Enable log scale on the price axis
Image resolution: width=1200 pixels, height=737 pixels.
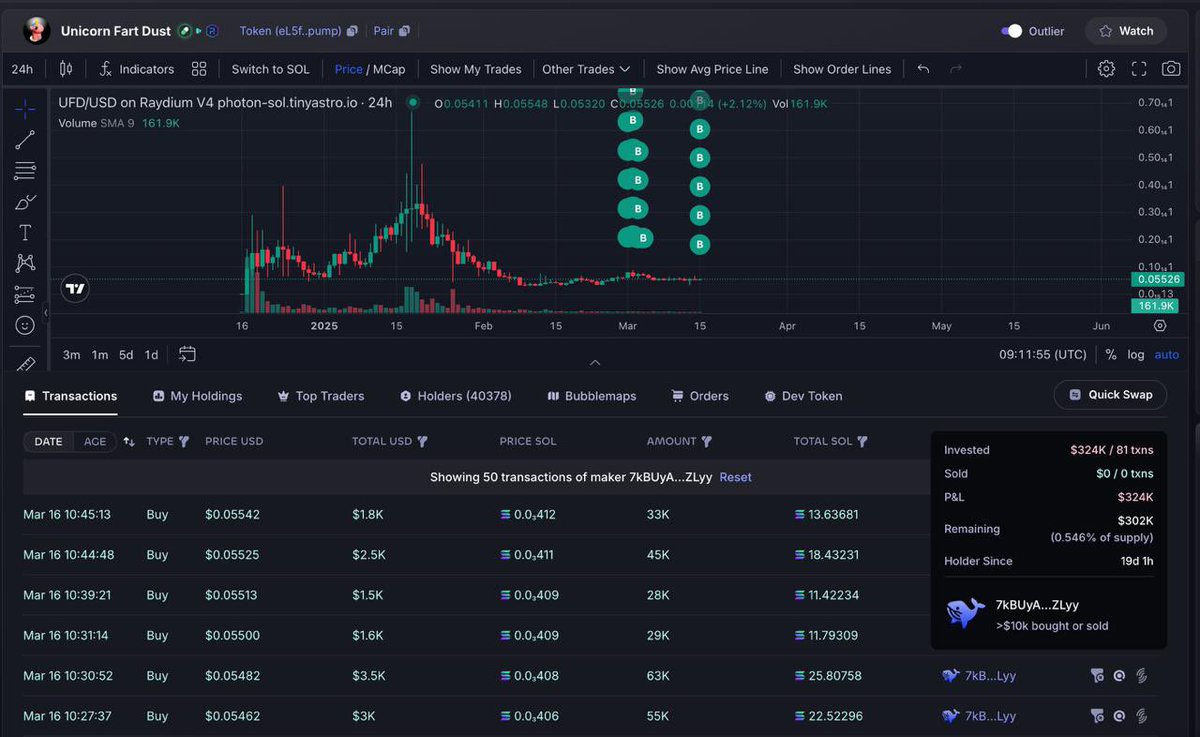click(1135, 354)
